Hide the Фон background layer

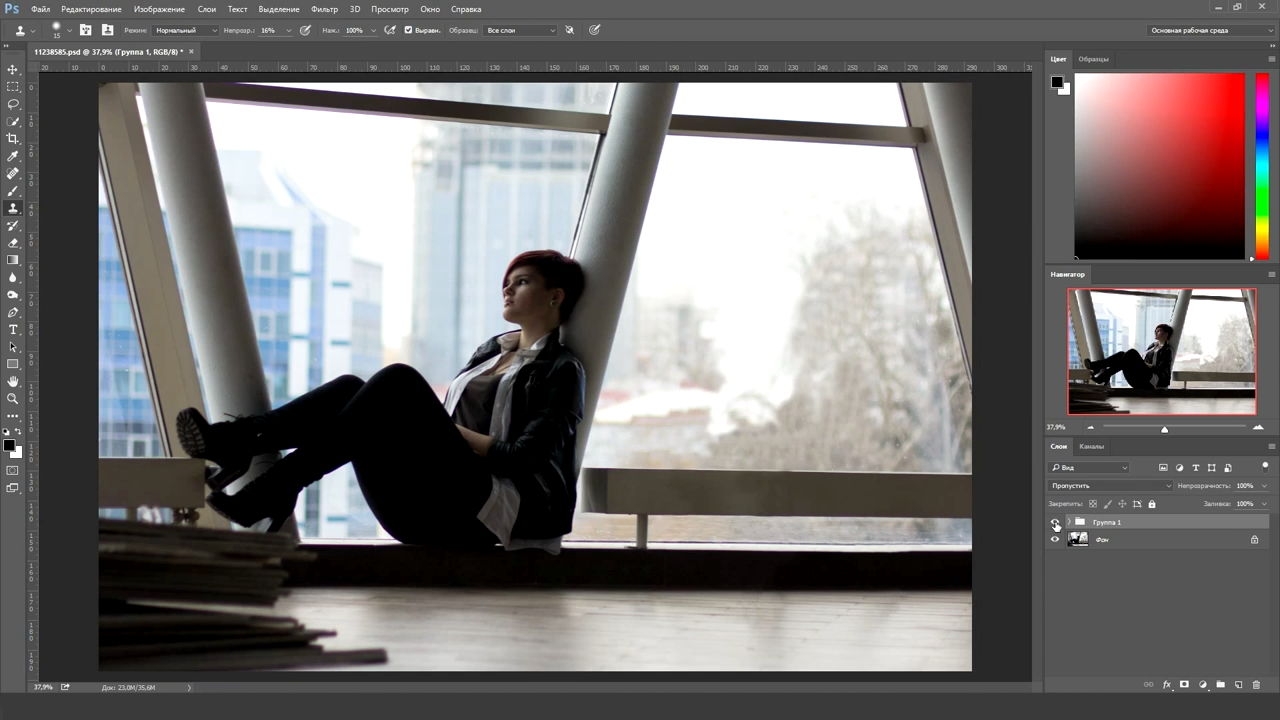[x=1054, y=539]
